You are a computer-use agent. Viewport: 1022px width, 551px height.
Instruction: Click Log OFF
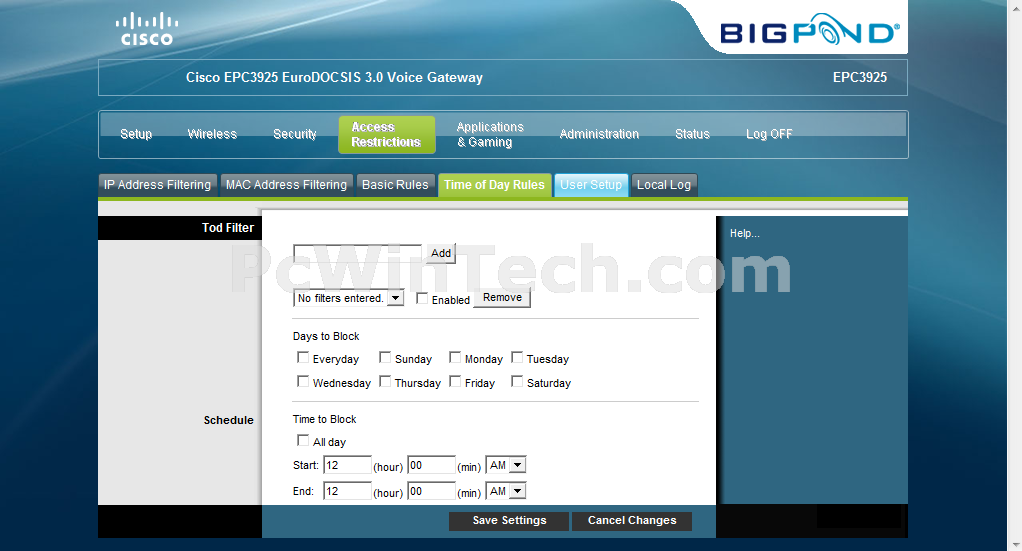tap(769, 134)
